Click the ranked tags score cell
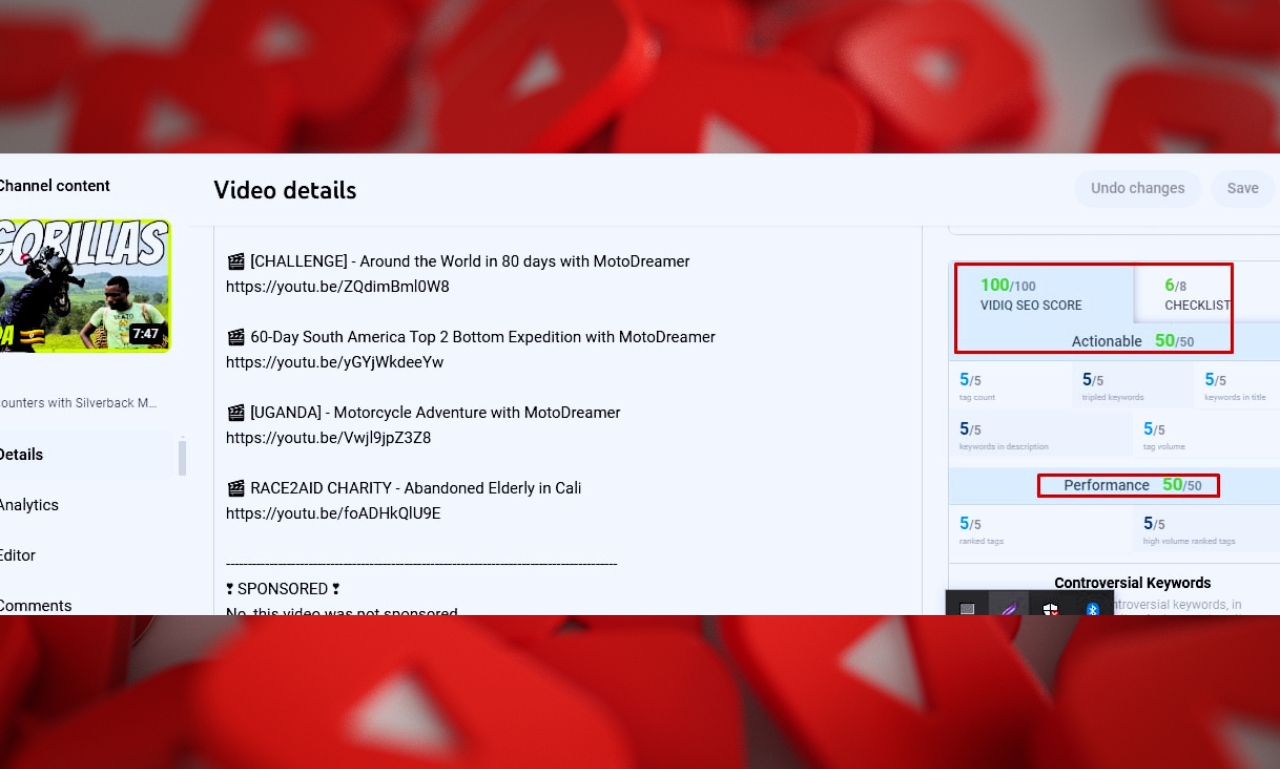This screenshot has width=1280, height=769. (x=1040, y=529)
